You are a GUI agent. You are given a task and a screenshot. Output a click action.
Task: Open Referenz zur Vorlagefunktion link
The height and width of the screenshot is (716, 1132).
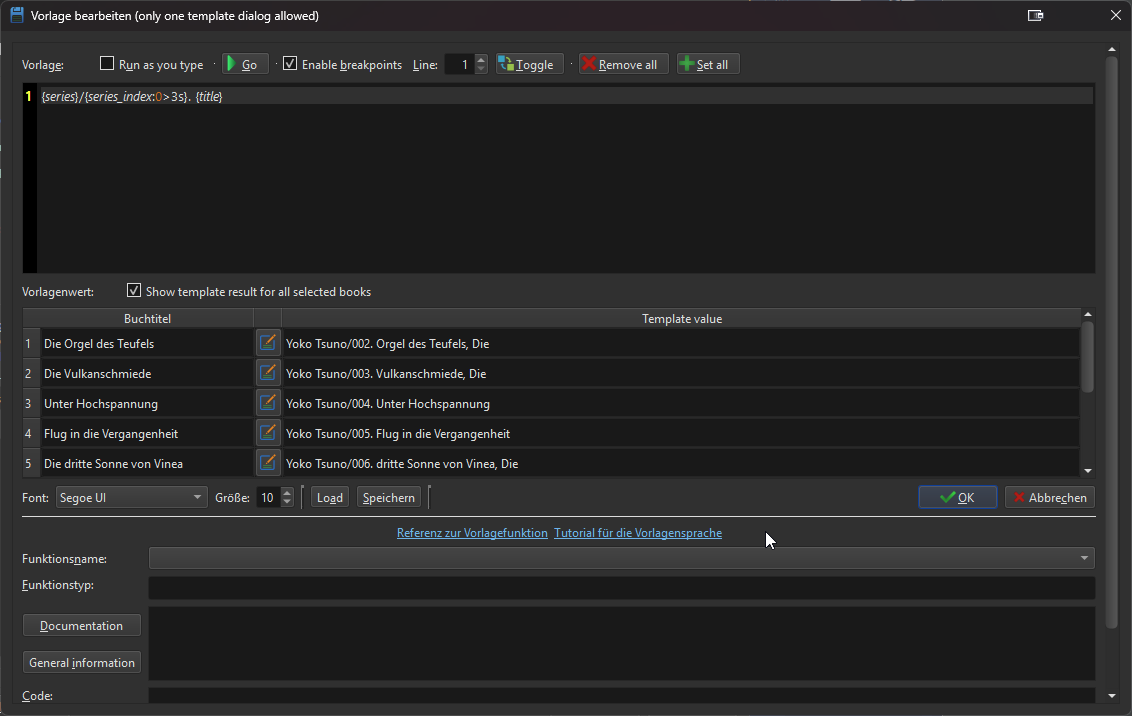(472, 533)
